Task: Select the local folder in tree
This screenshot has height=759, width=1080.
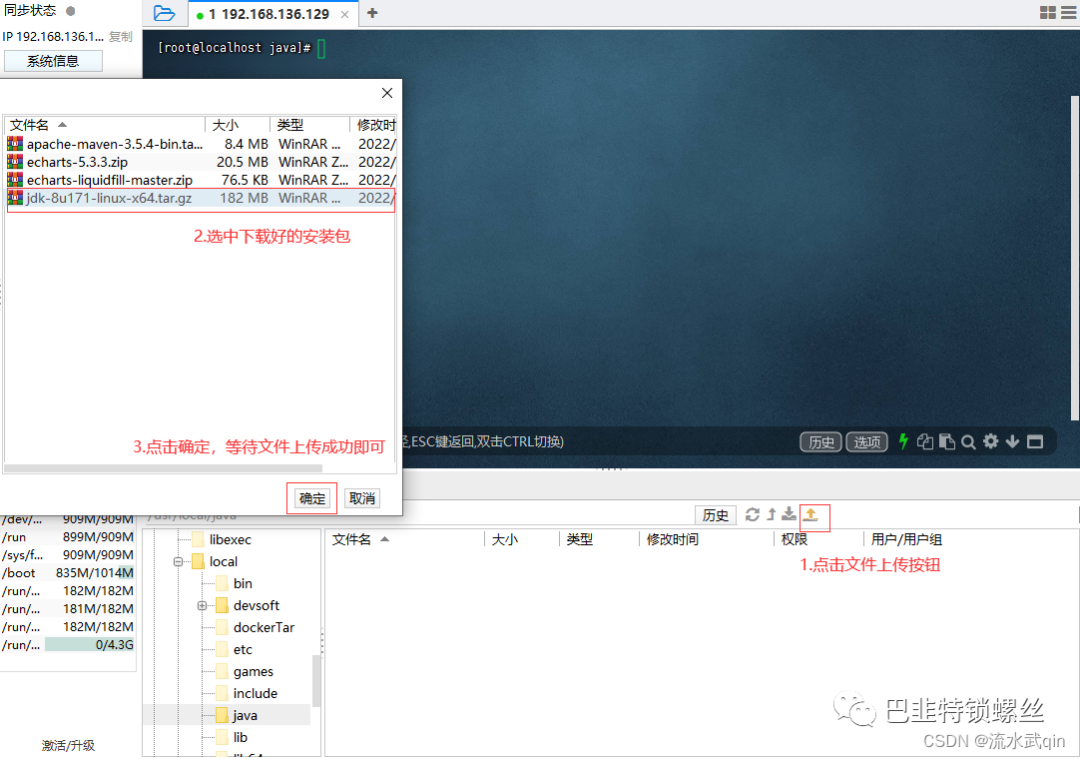Action: (223, 562)
